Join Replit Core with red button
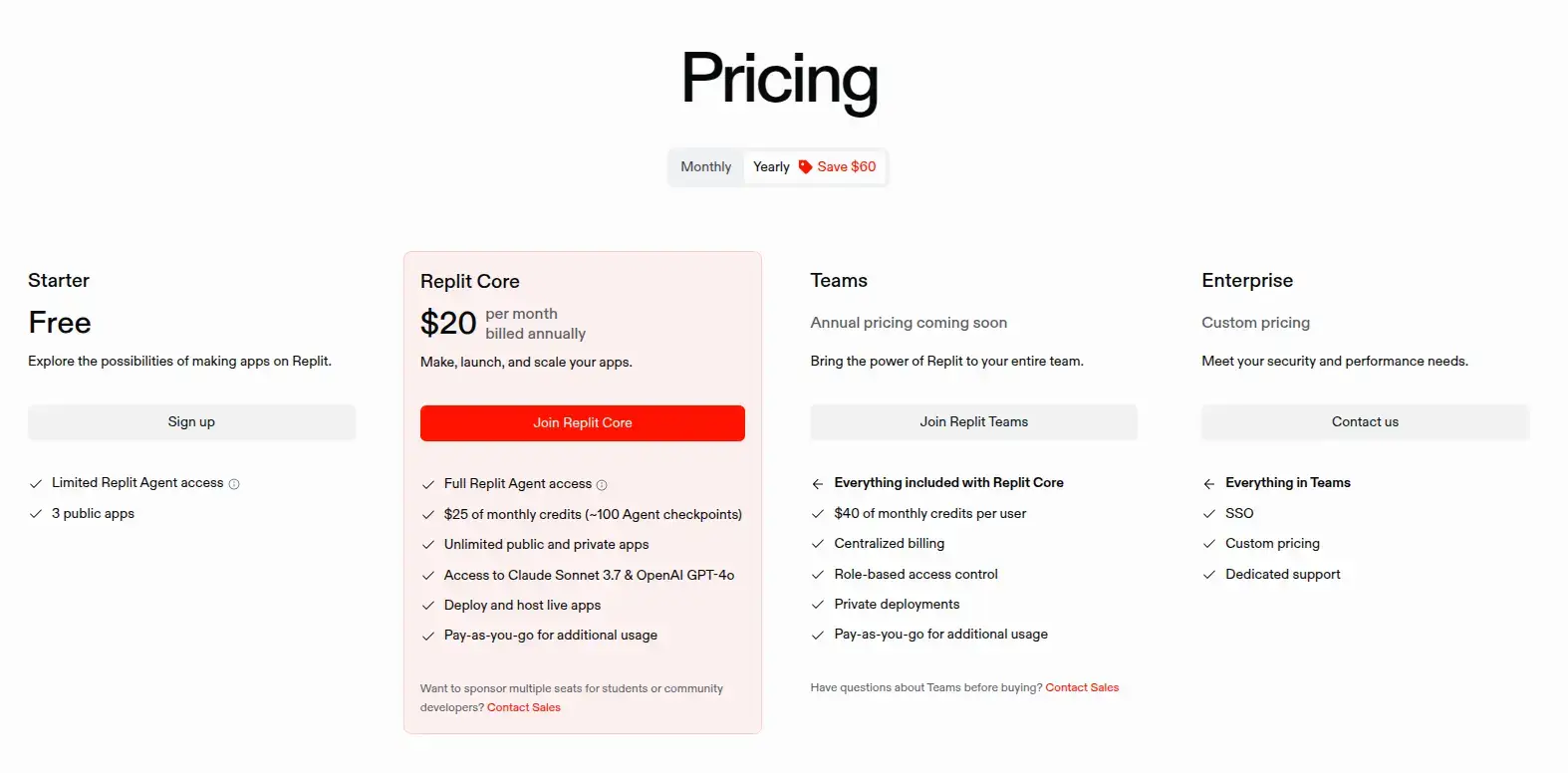This screenshot has height=773, width=1568. pos(582,423)
